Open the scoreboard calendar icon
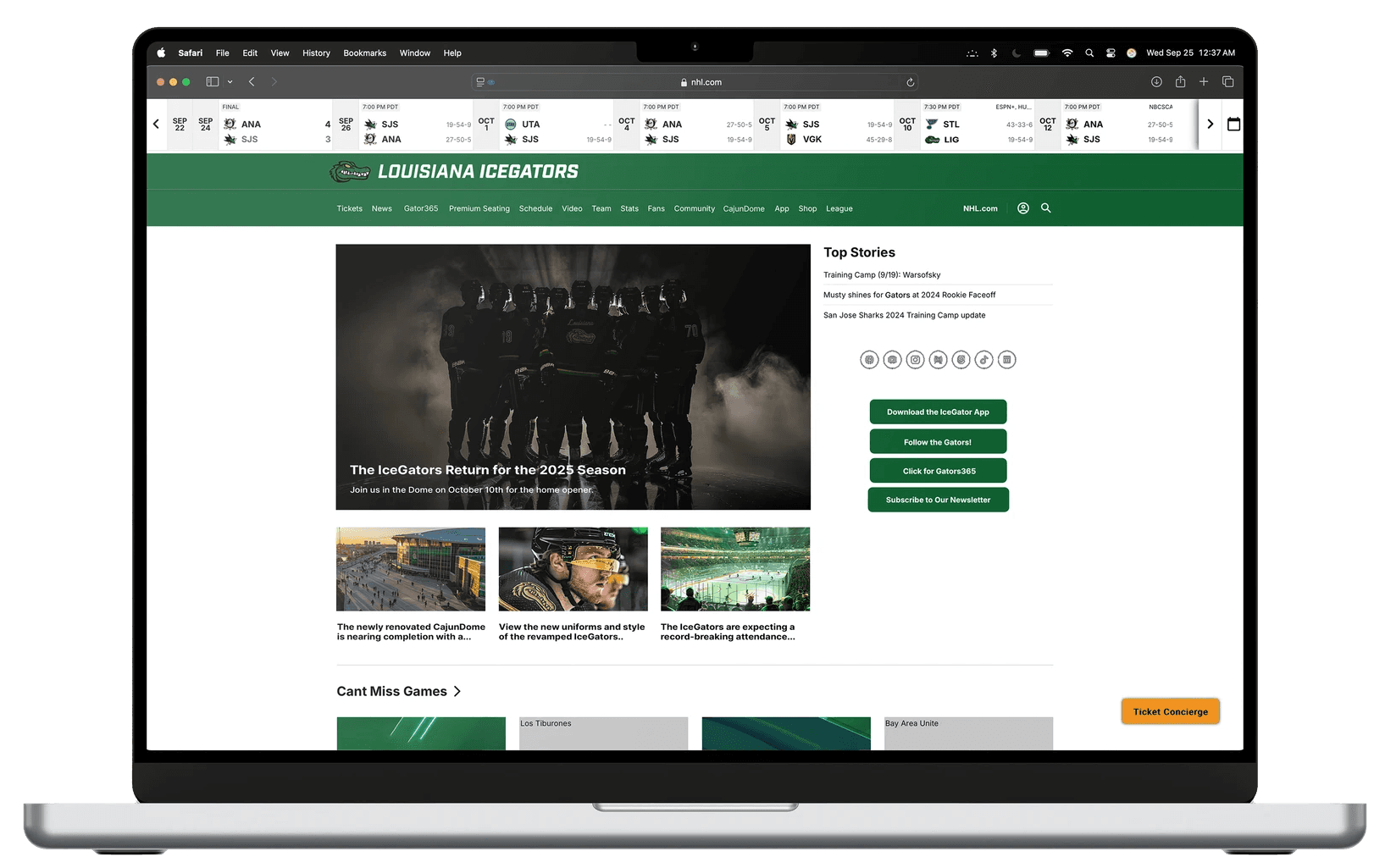Screen dimensions: 1385x868 click(x=1233, y=124)
